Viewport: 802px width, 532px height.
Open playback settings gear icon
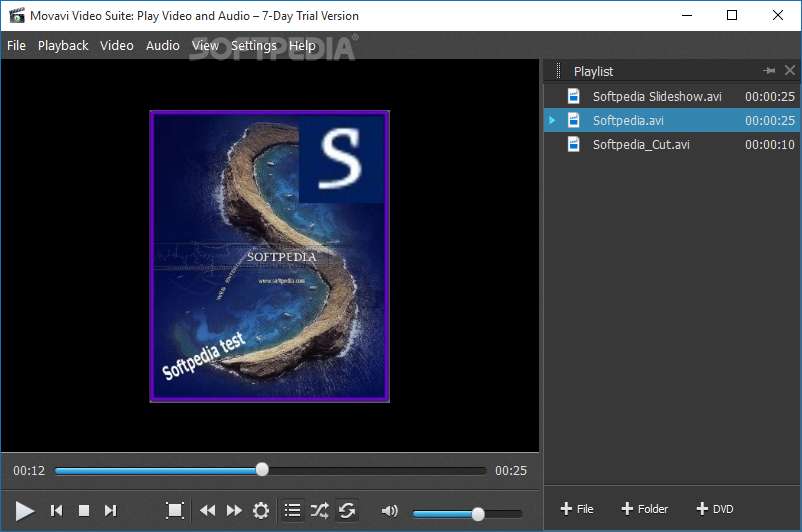tap(261, 511)
